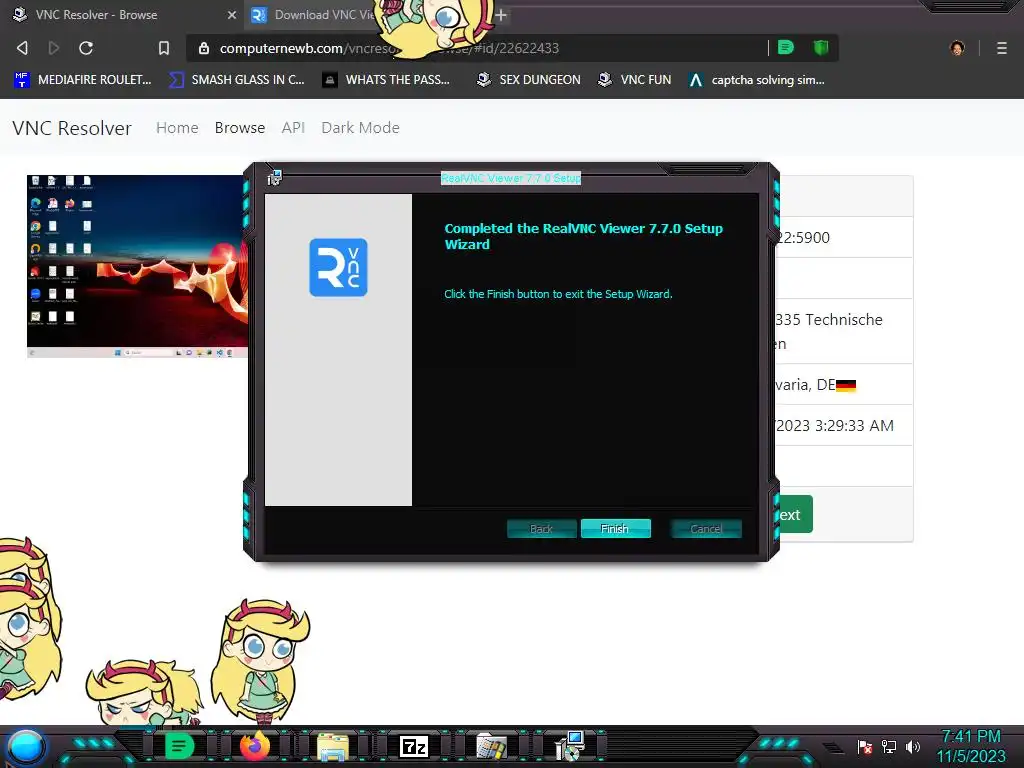Screen dimensions: 1024x768
Task: Click the Finish button in setup wizard
Action: pyautogui.click(x=615, y=528)
